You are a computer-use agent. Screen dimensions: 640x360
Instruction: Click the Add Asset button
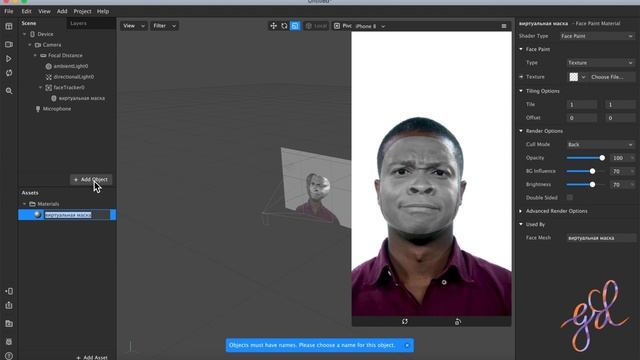[x=92, y=357]
